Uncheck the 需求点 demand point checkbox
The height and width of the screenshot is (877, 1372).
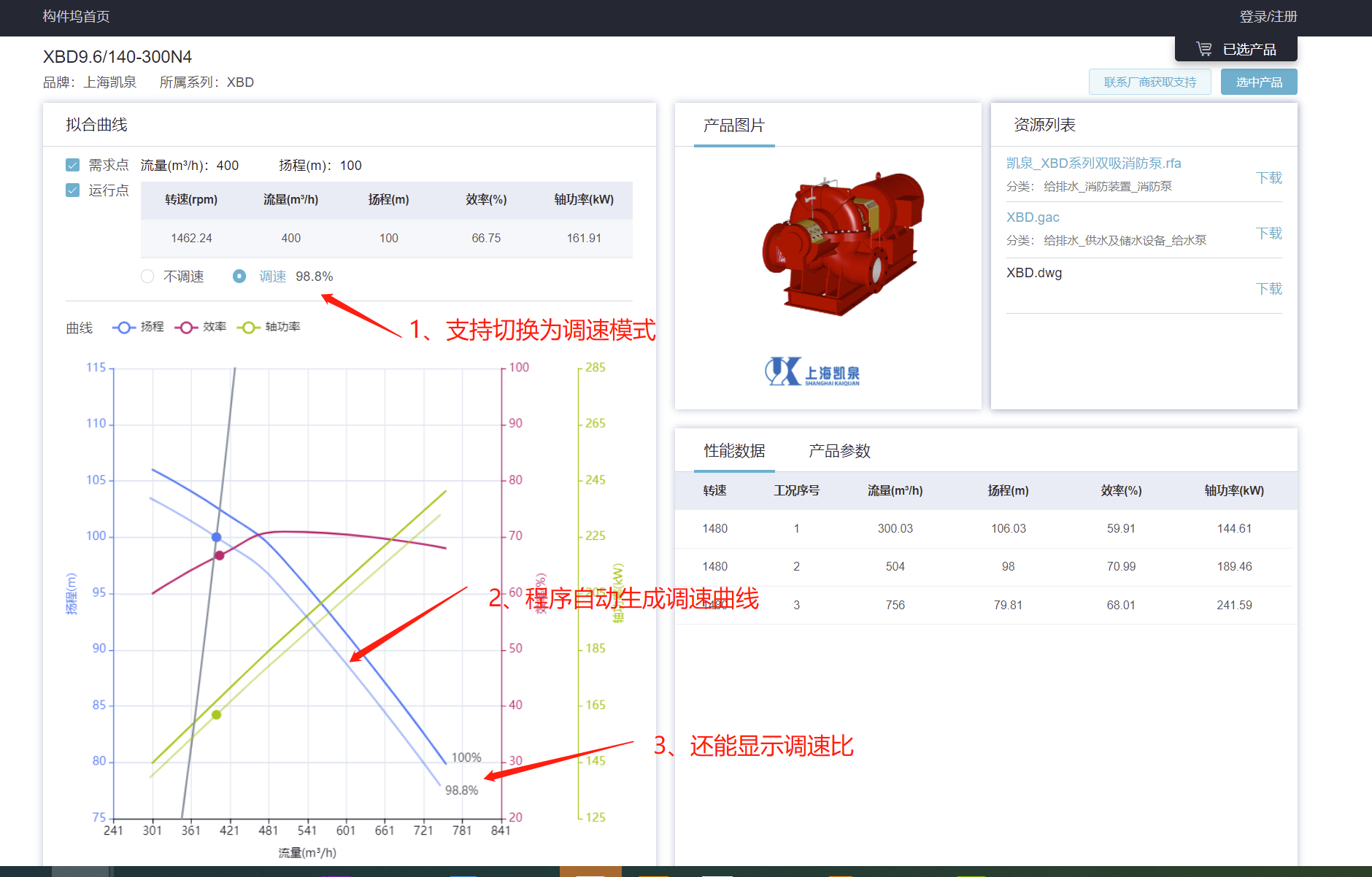tap(72, 165)
